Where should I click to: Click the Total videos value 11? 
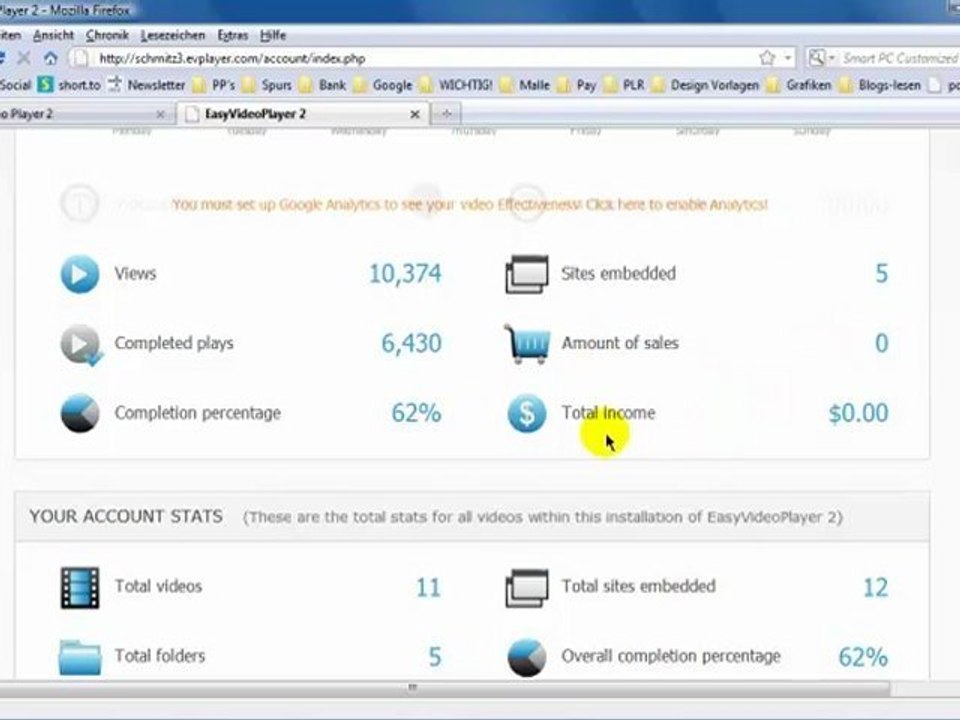click(x=428, y=588)
